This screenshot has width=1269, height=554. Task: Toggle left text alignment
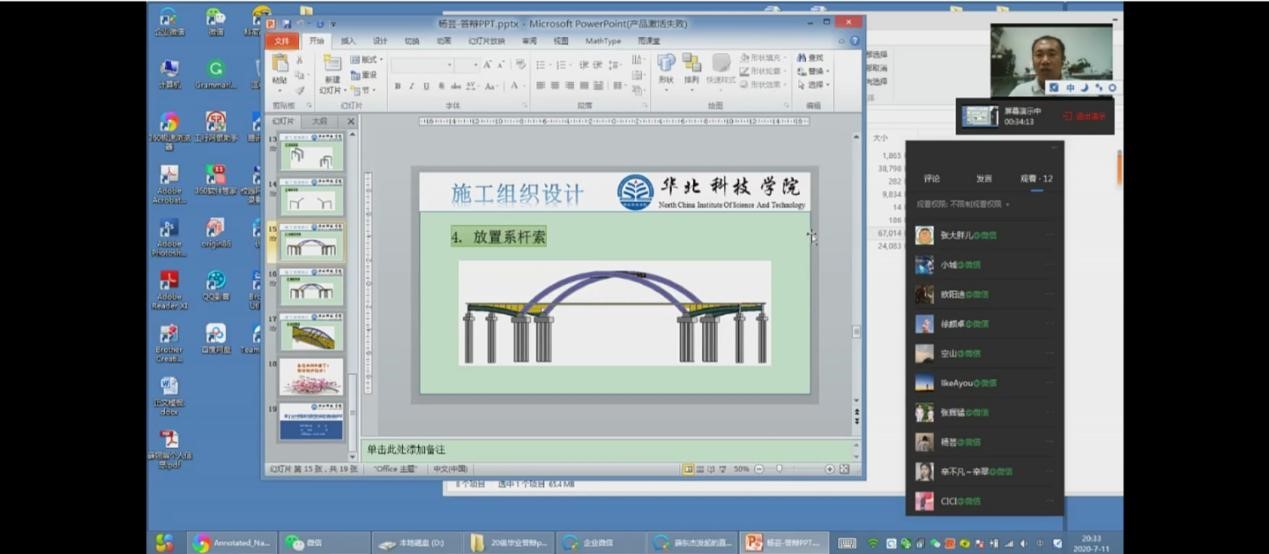(541, 86)
